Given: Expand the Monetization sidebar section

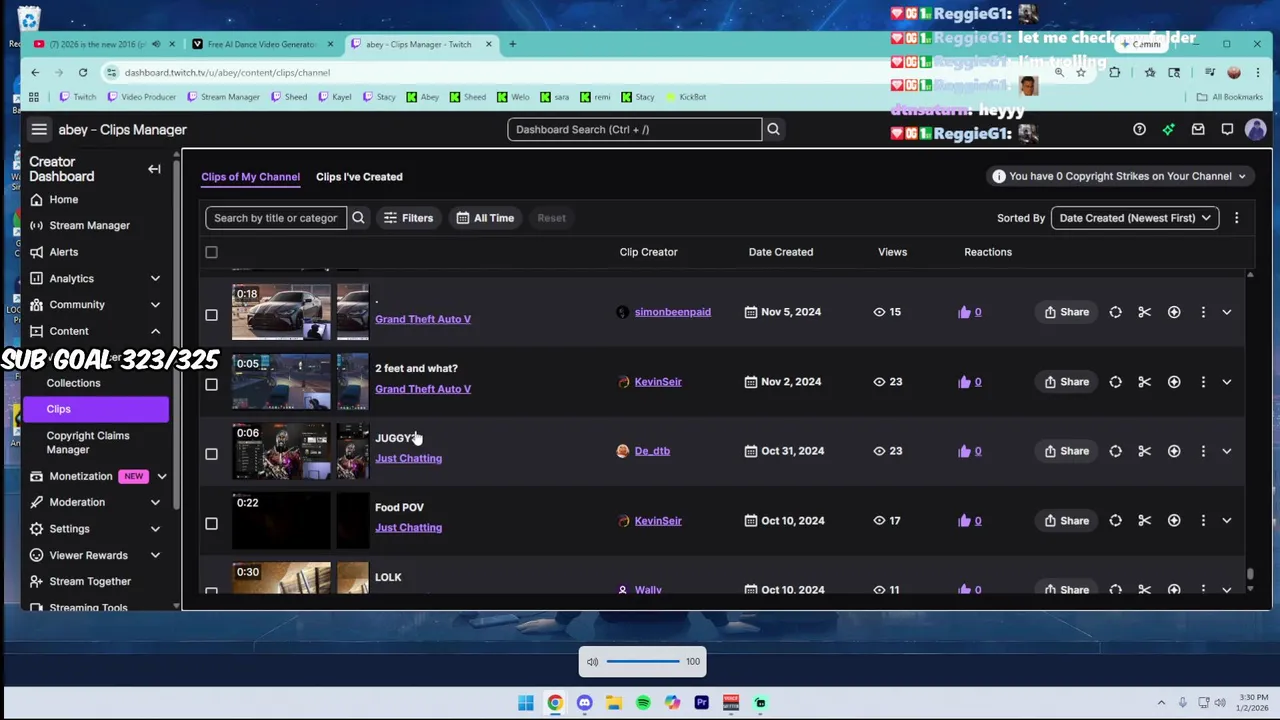Looking at the screenshot, I should click(x=161, y=477).
